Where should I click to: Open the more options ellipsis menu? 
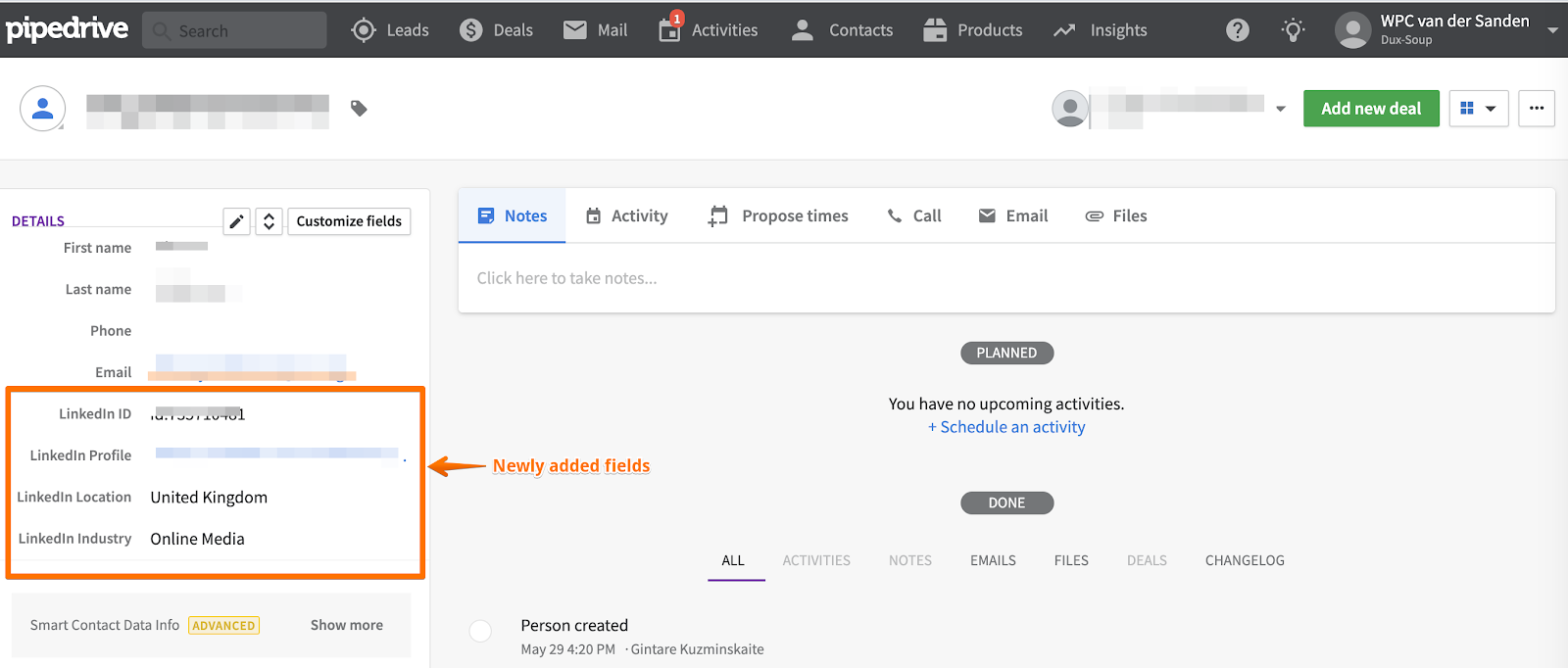coord(1536,109)
